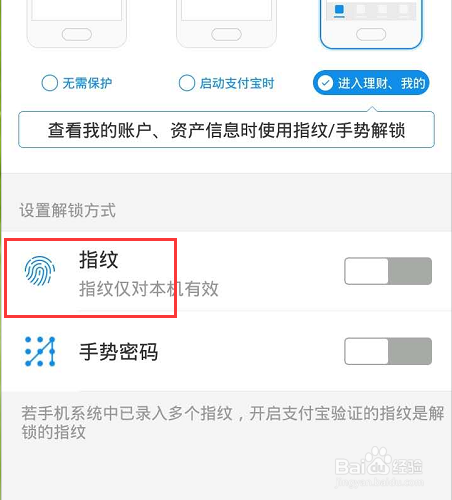Click the home button of first phone illustration
The height and width of the screenshot is (500, 452).
[77, 34]
